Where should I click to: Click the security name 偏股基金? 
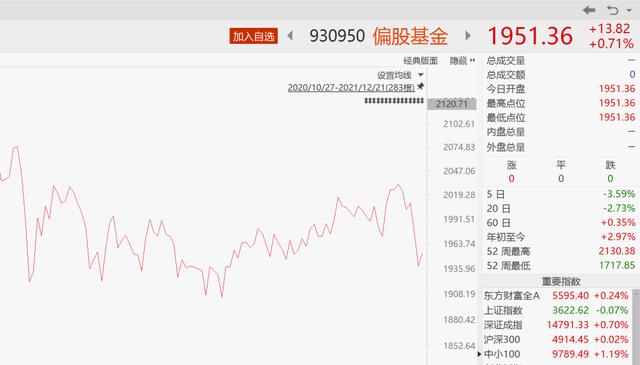tap(410, 36)
